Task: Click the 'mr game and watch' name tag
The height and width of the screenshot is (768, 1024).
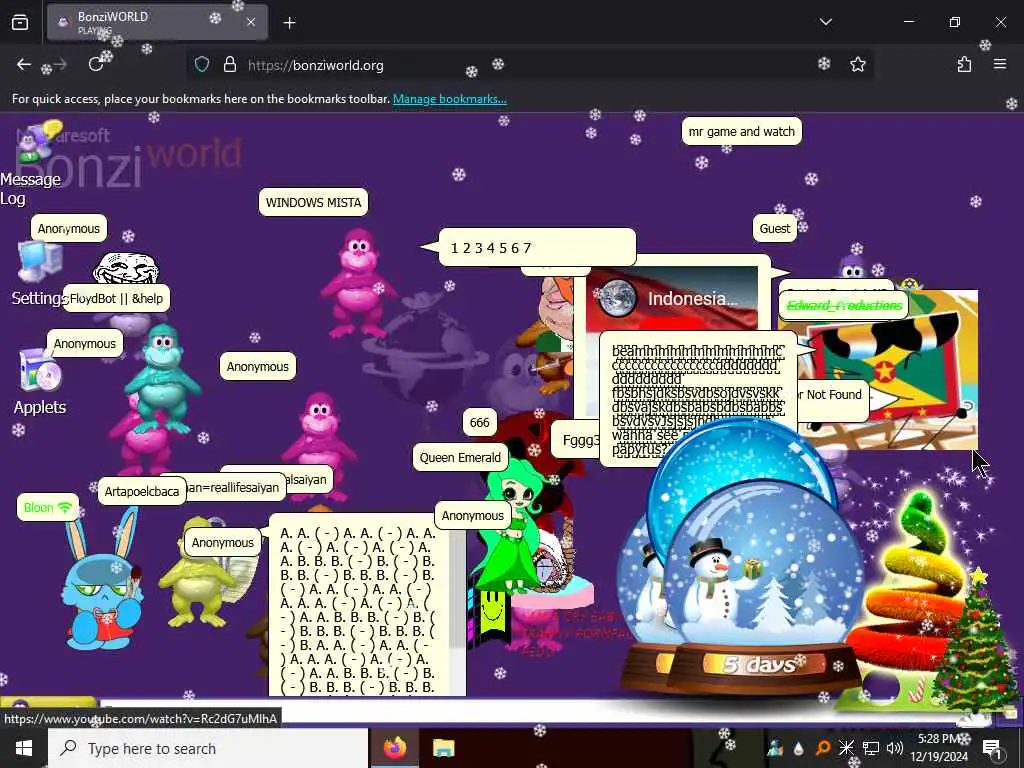Action: 741,131
